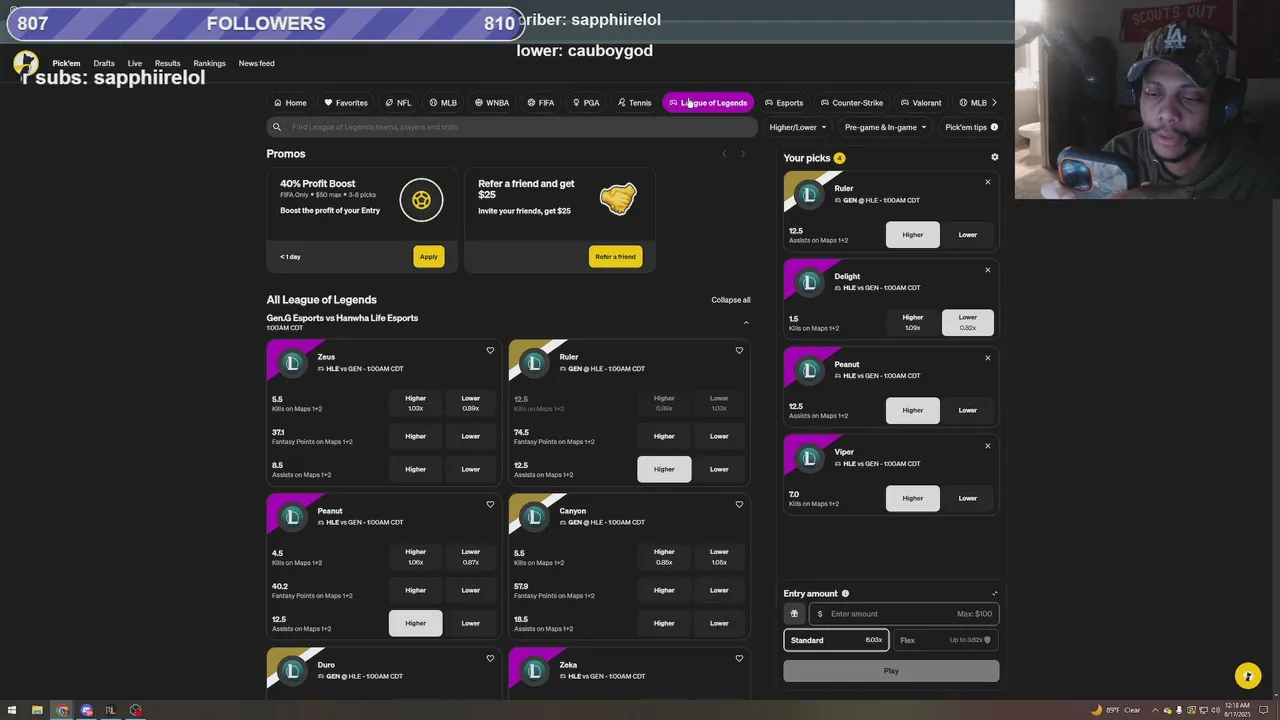Go to Drafts in top menu

[104, 63]
